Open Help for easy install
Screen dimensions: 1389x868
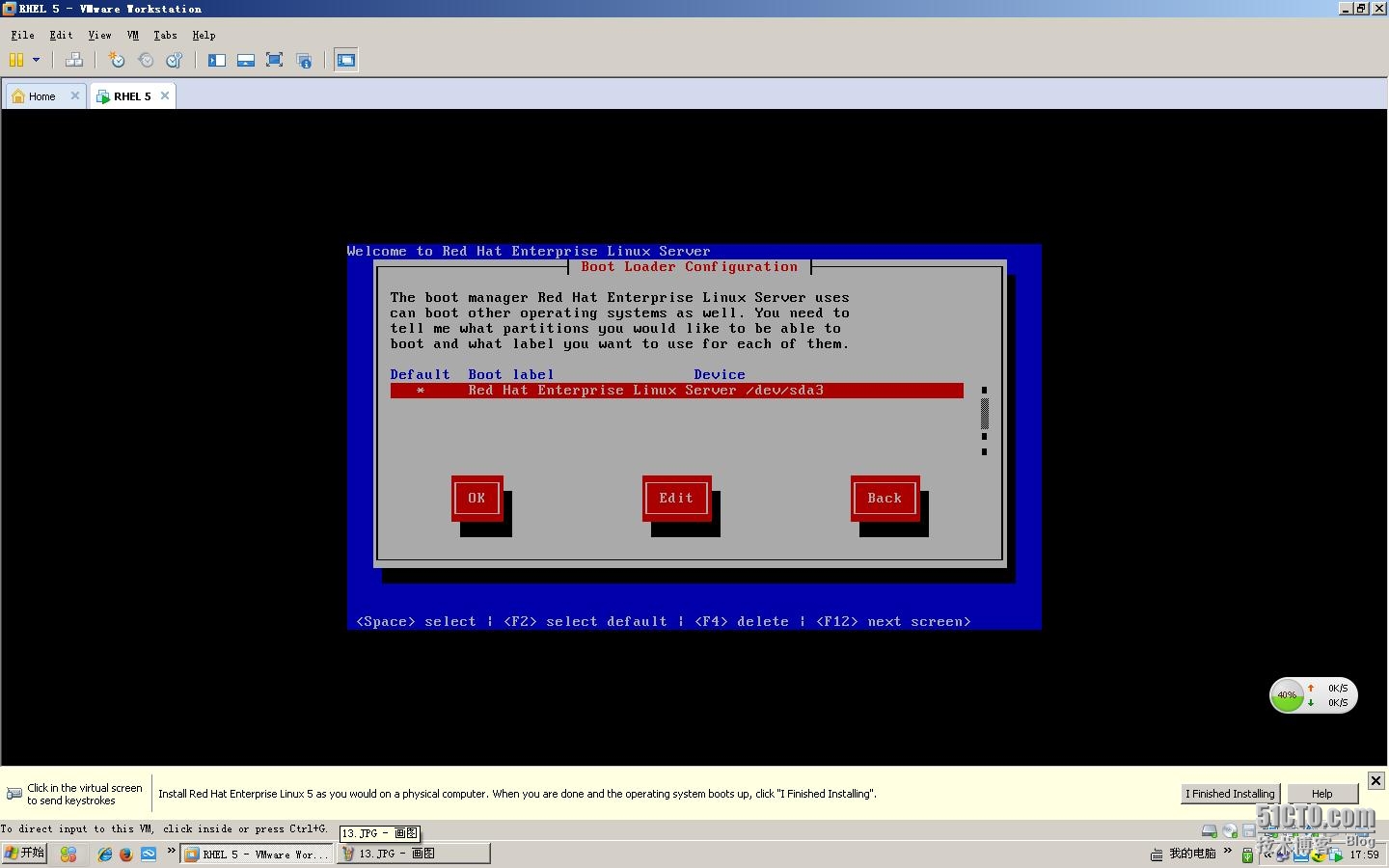(x=1322, y=794)
